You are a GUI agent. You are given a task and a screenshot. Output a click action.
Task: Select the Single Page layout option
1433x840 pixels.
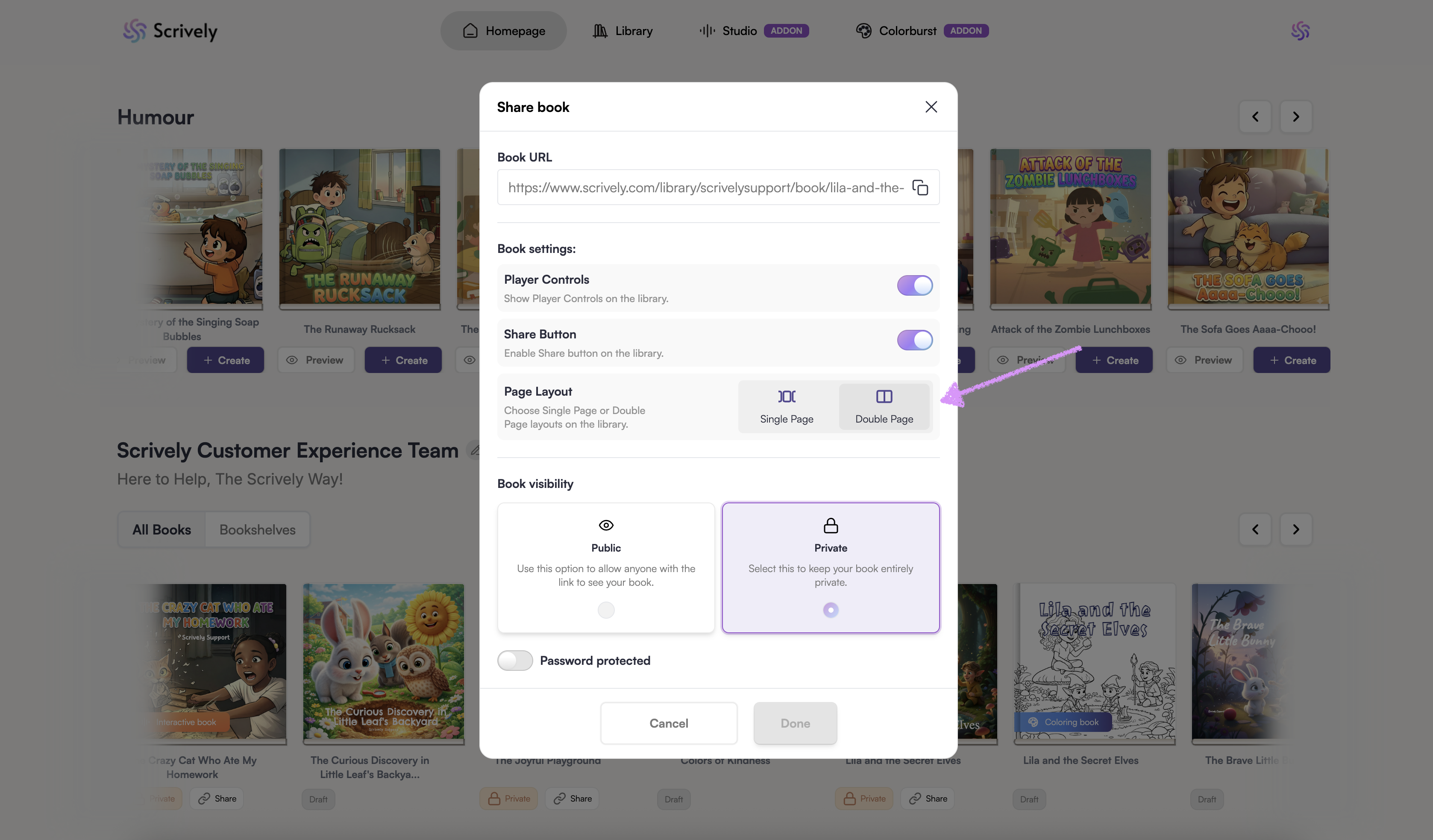[787, 406]
